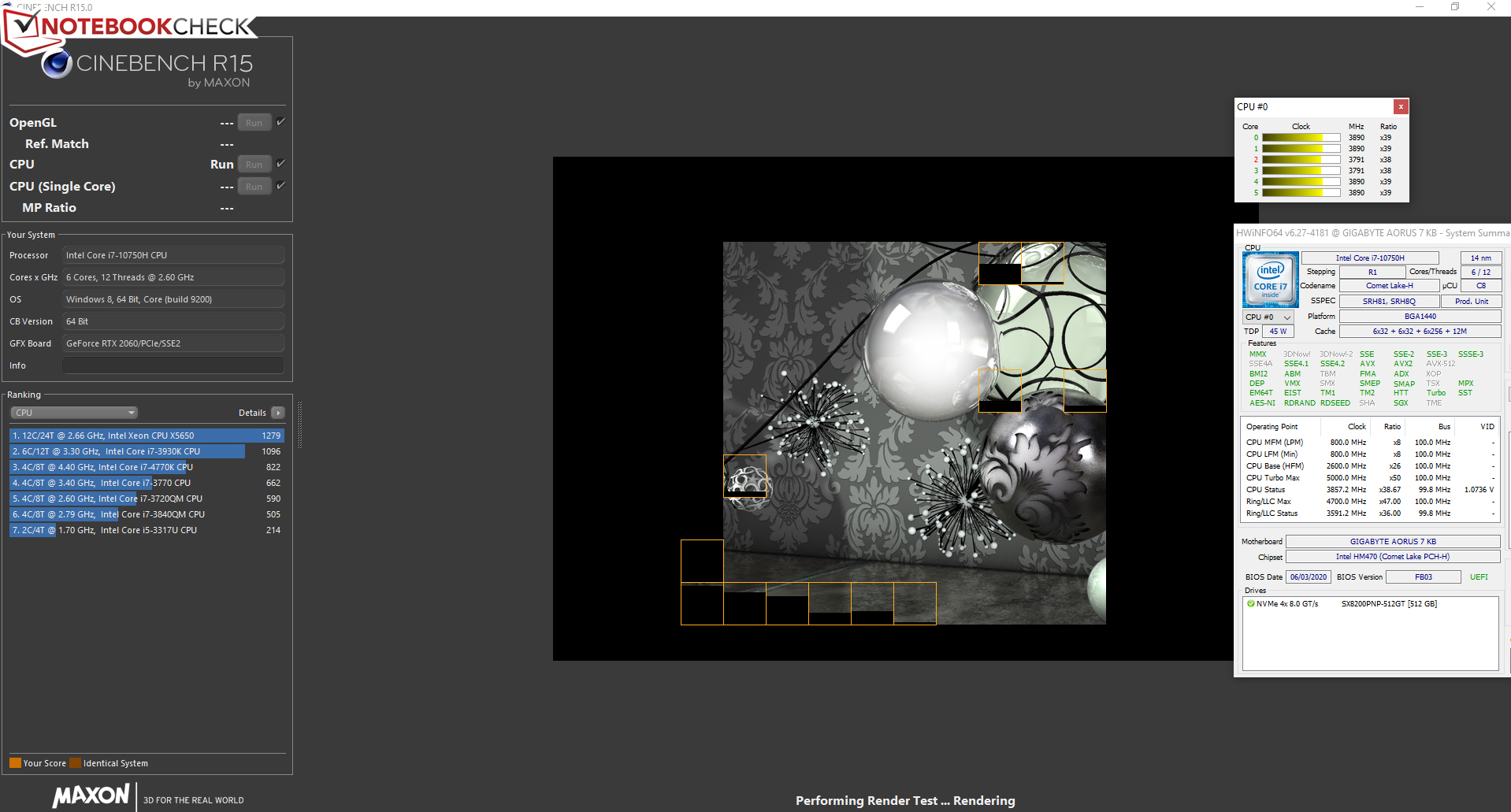Screen dimensions: 1511x812
Task: Click the Core 0 clock bar
Action: (1301, 138)
